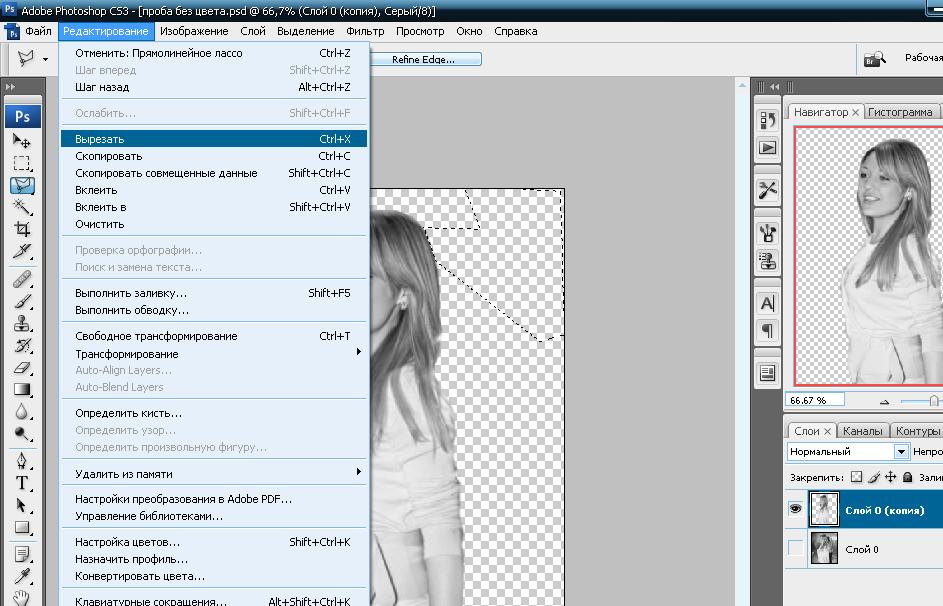Open the Фильтр menu

point(365,31)
